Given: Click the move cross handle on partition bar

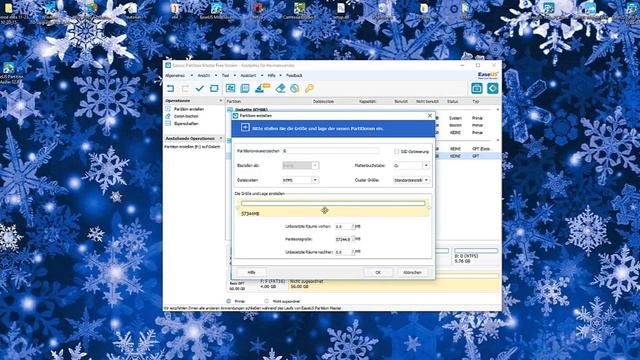Looking at the screenshot, I should (324, 210).
